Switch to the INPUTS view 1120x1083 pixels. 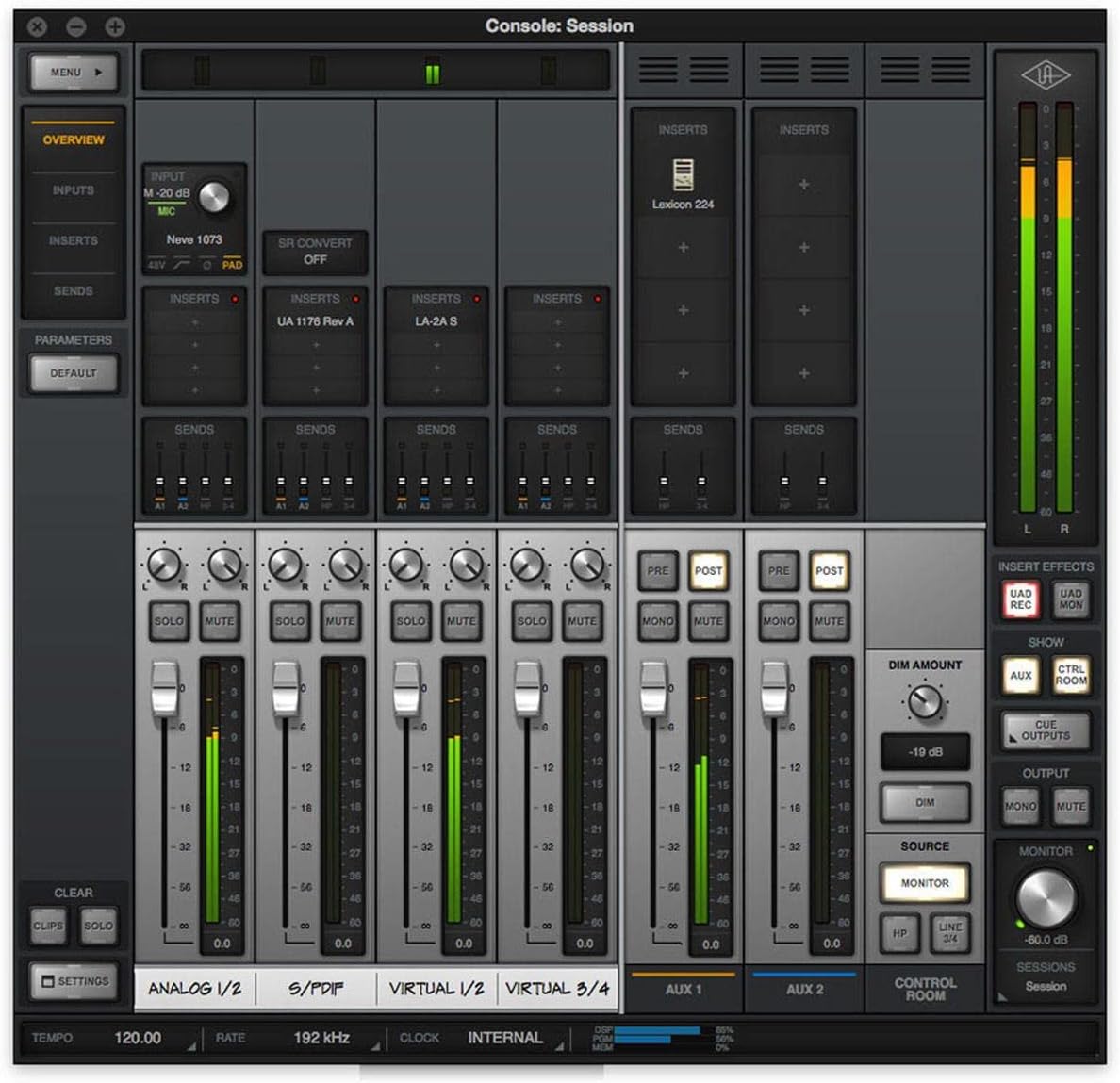click(x=74, y=189)
